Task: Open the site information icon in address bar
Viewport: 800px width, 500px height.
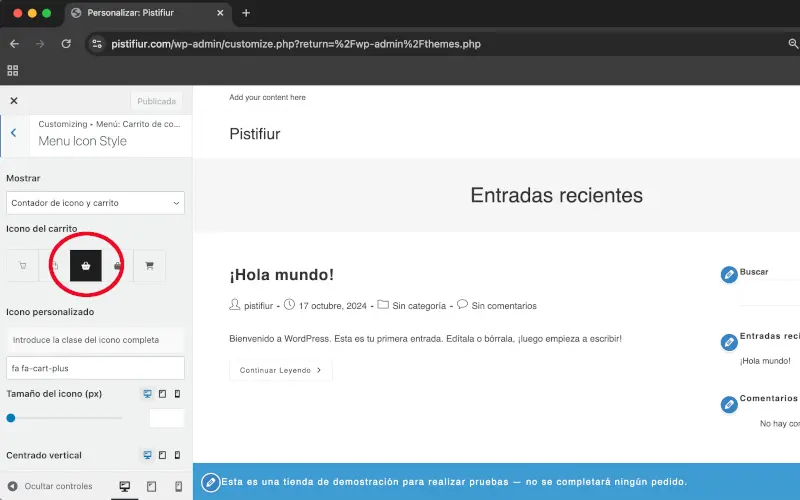Action: tap(97, 44)
